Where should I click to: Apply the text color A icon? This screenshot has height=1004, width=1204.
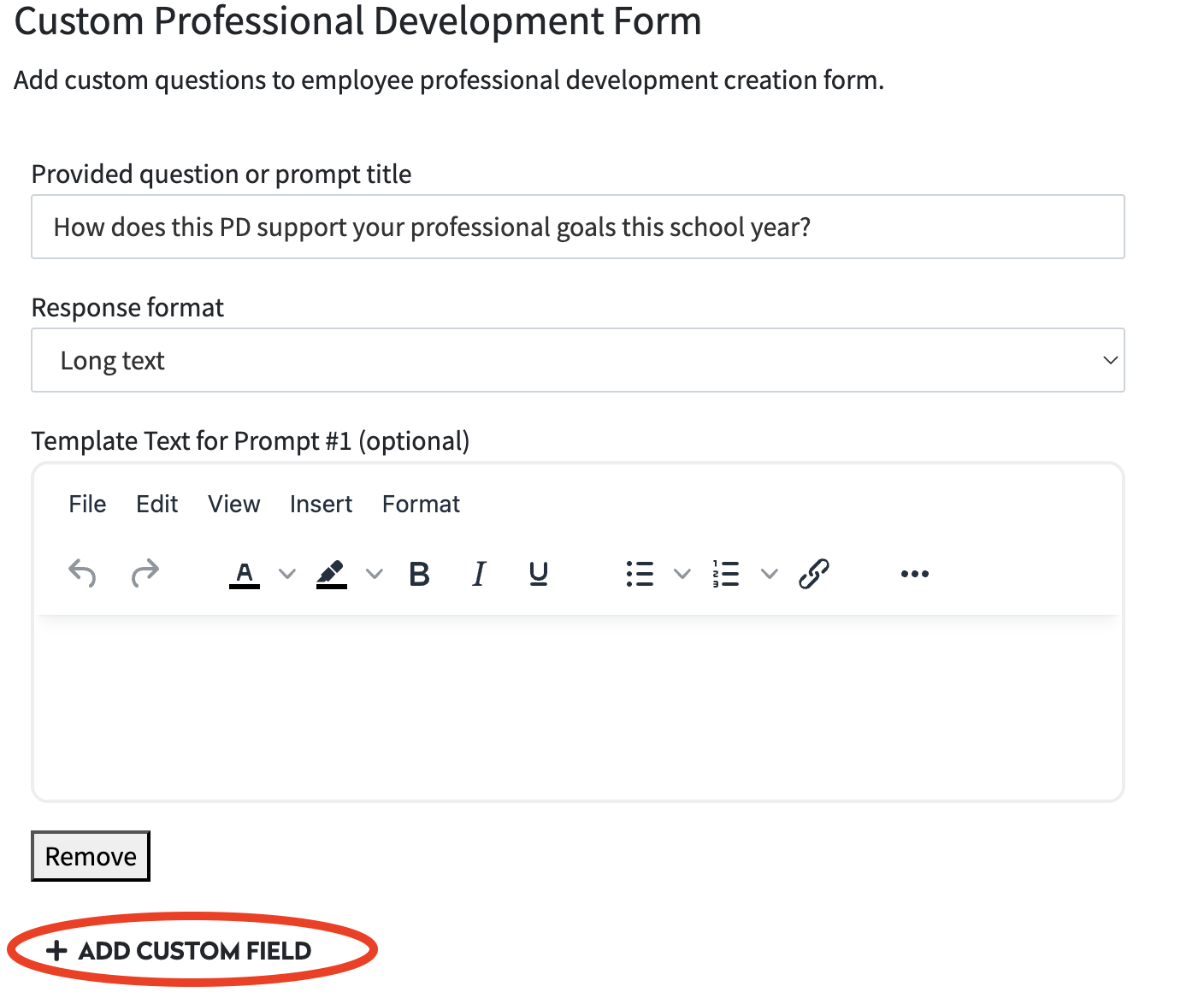(245, 574)
